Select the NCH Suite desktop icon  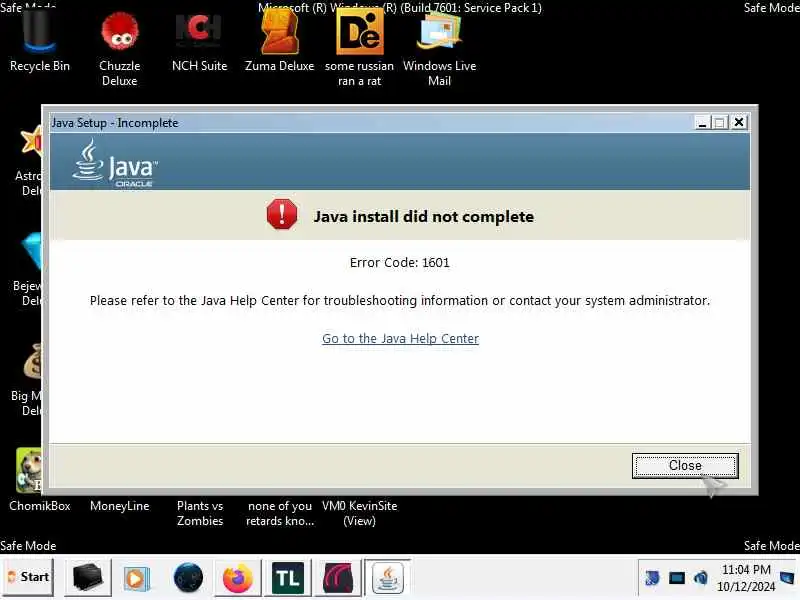point(199,43)
